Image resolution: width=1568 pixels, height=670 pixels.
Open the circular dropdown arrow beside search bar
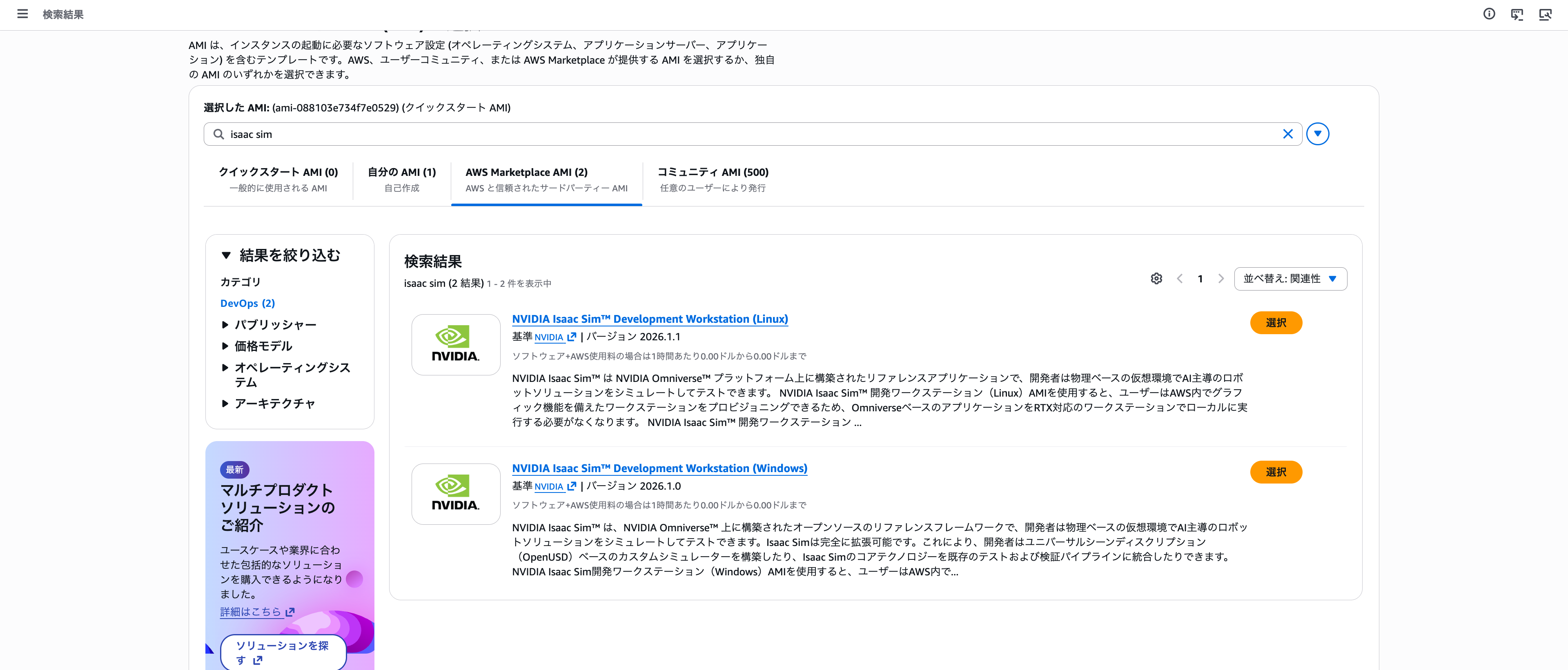coord(1317,134)
